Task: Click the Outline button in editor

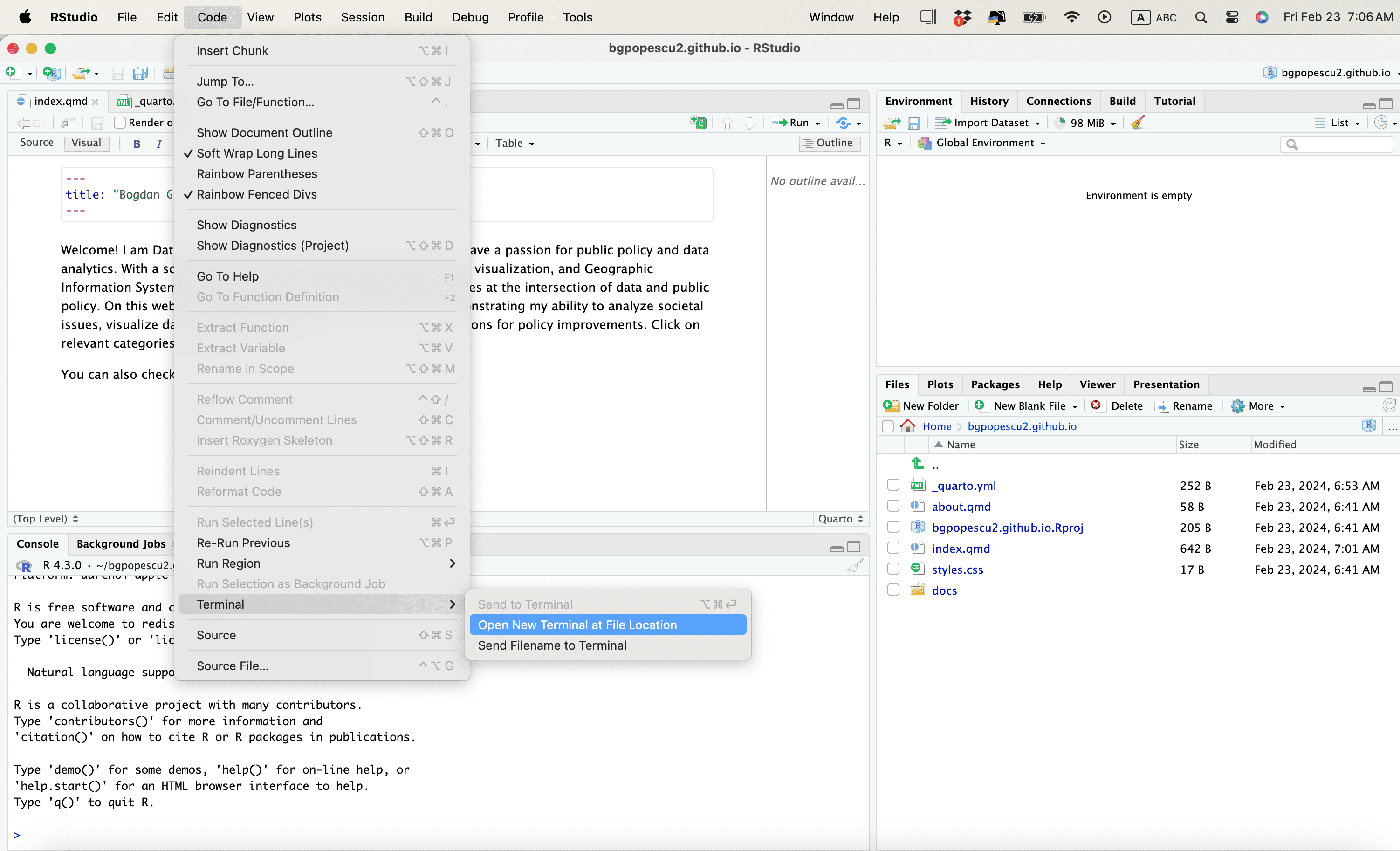Action: 830,143
